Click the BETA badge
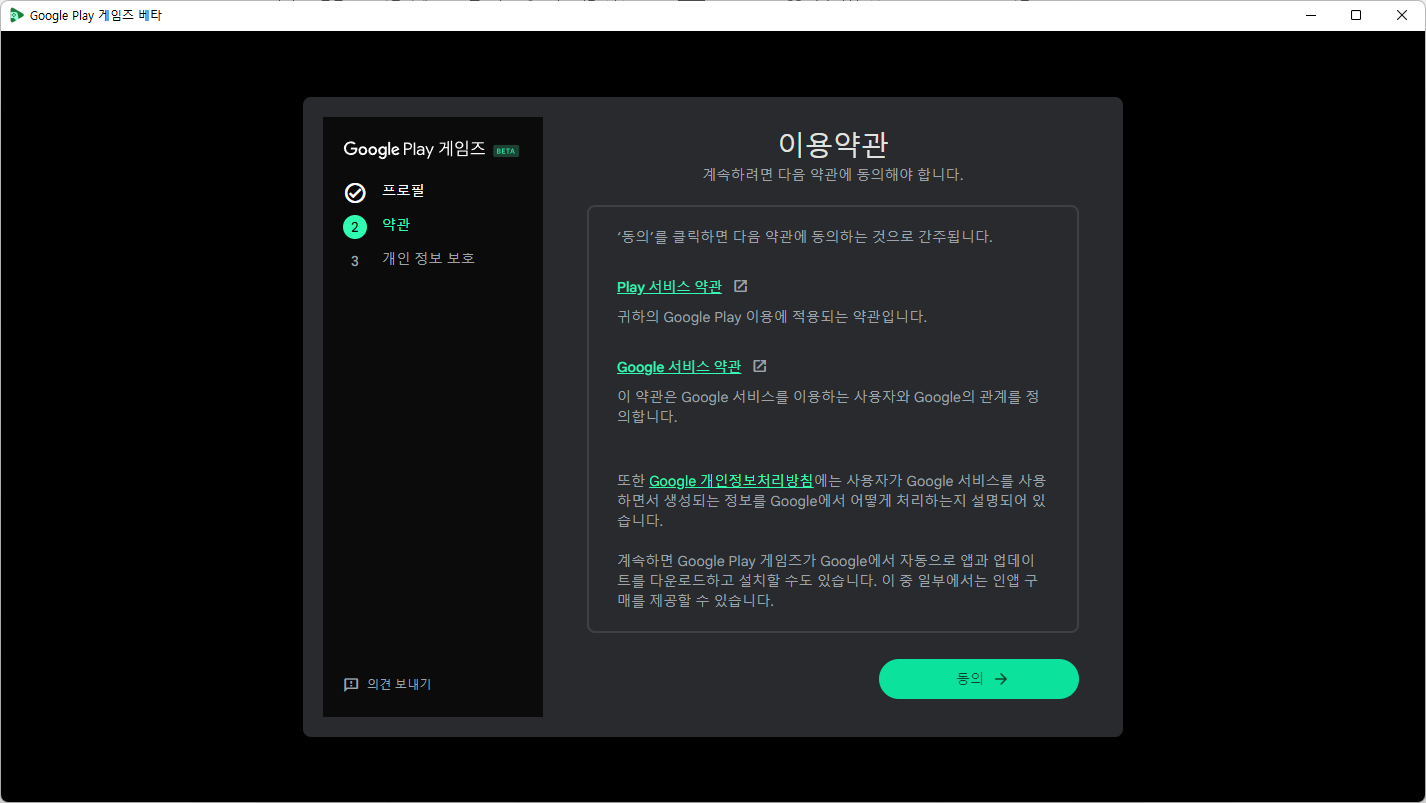 [x=506, y=151]
